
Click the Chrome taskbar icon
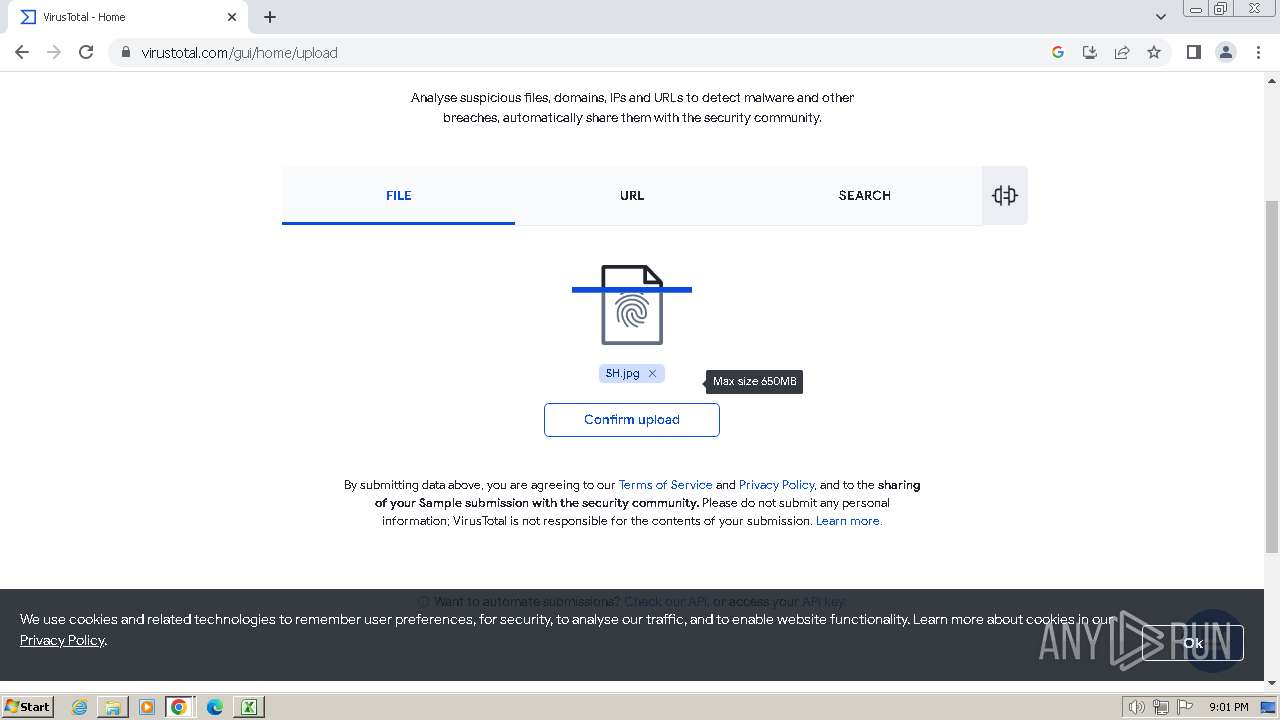point(179,707)
